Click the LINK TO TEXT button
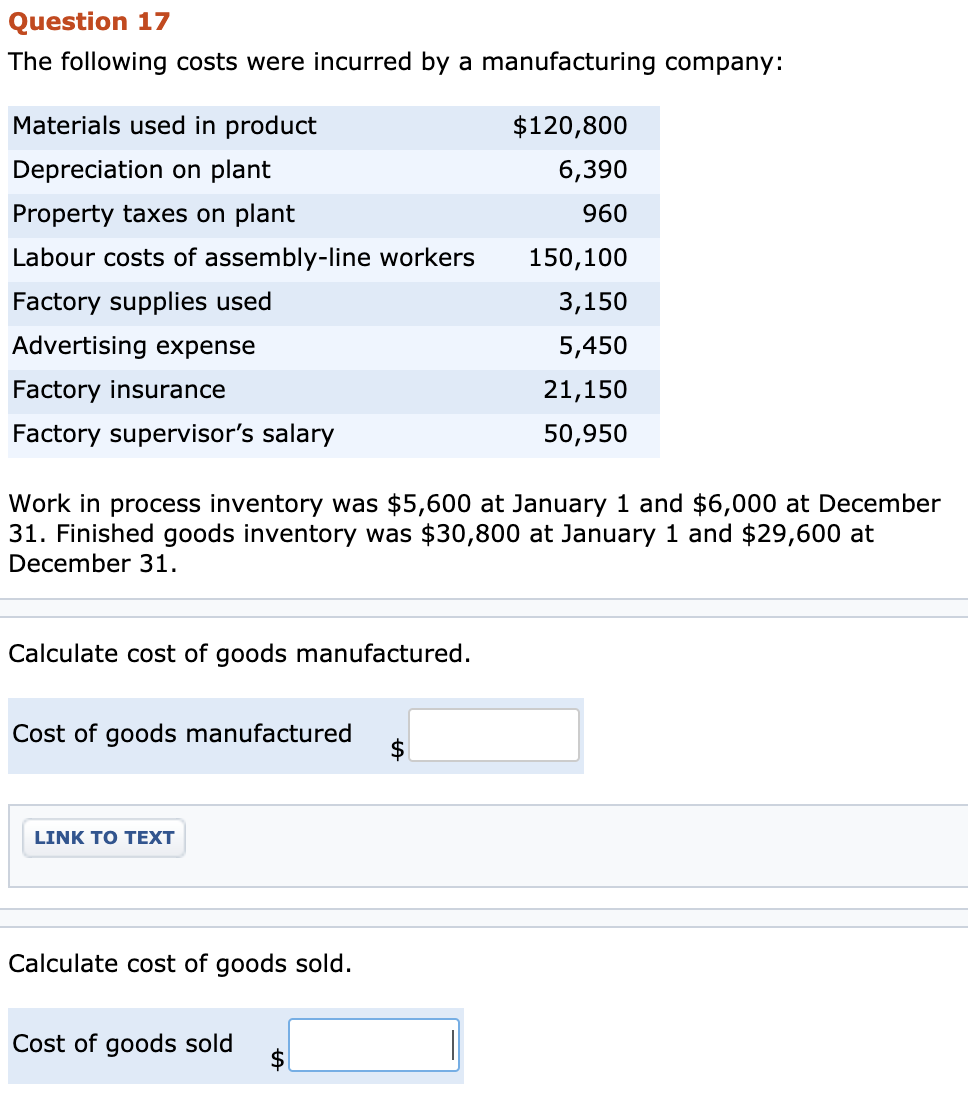Viewport: 968px width, 1108px height. coord(103,838)
